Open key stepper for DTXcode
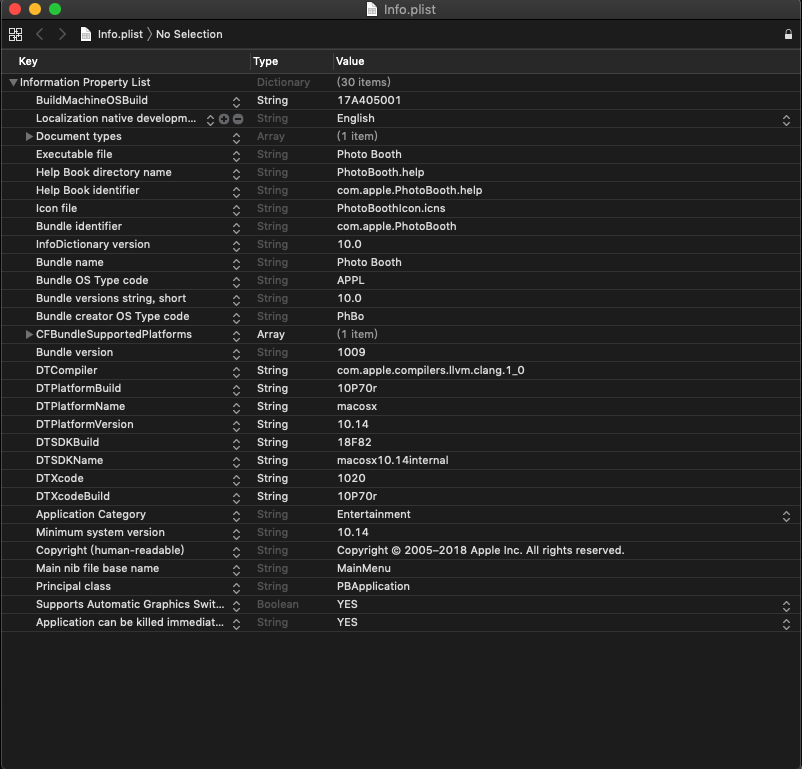Image resolution: width=802 pixels, height=769 pixels. click(x=236, y=480)
